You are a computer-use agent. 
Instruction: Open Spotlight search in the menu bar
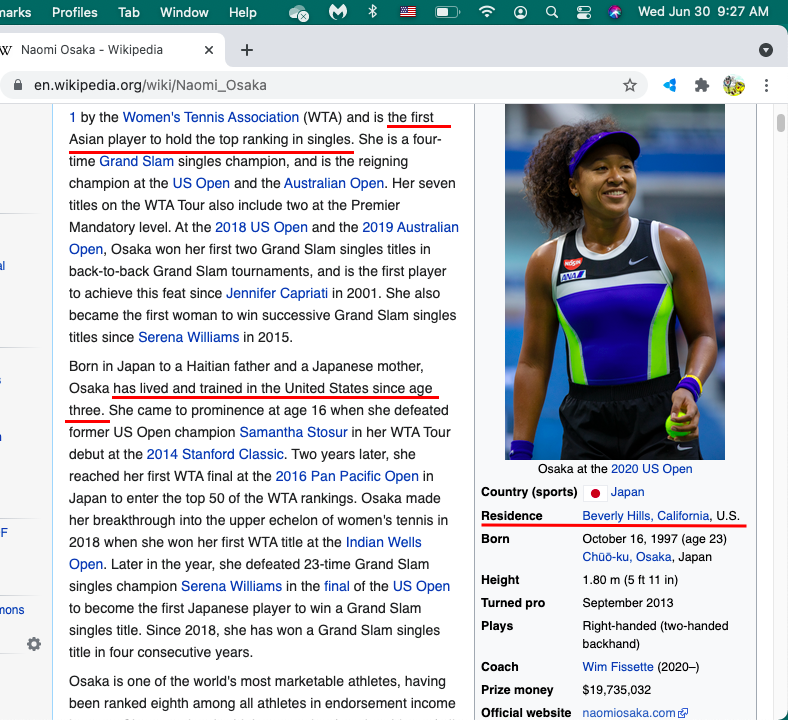click(552, 12)
